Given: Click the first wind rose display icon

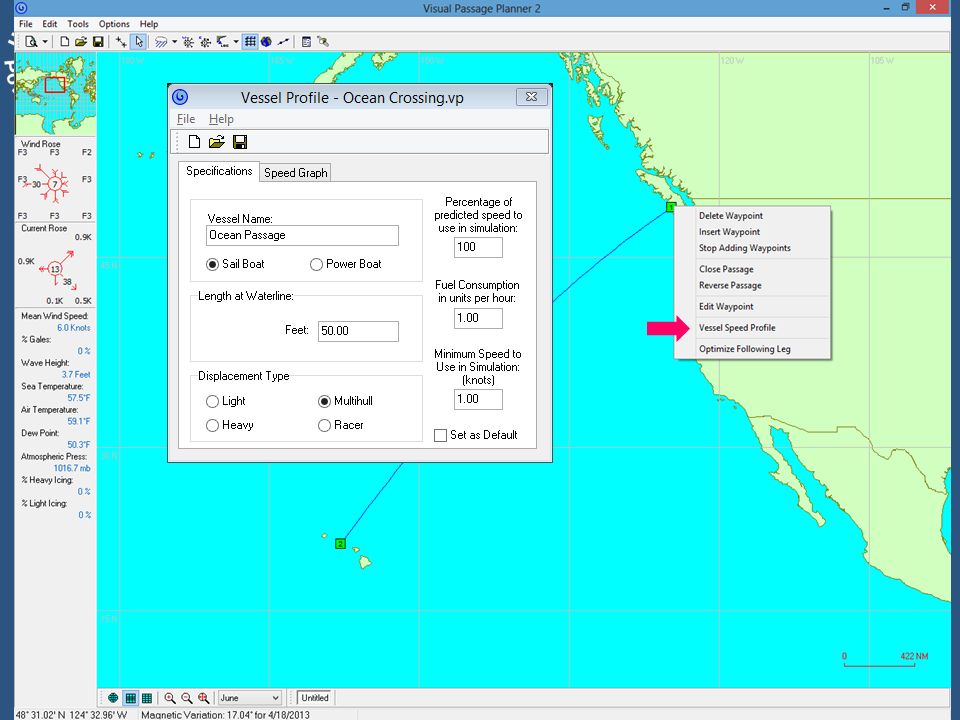Looking at the screenshot, I should pyautogui.click(x=188, y=42).
